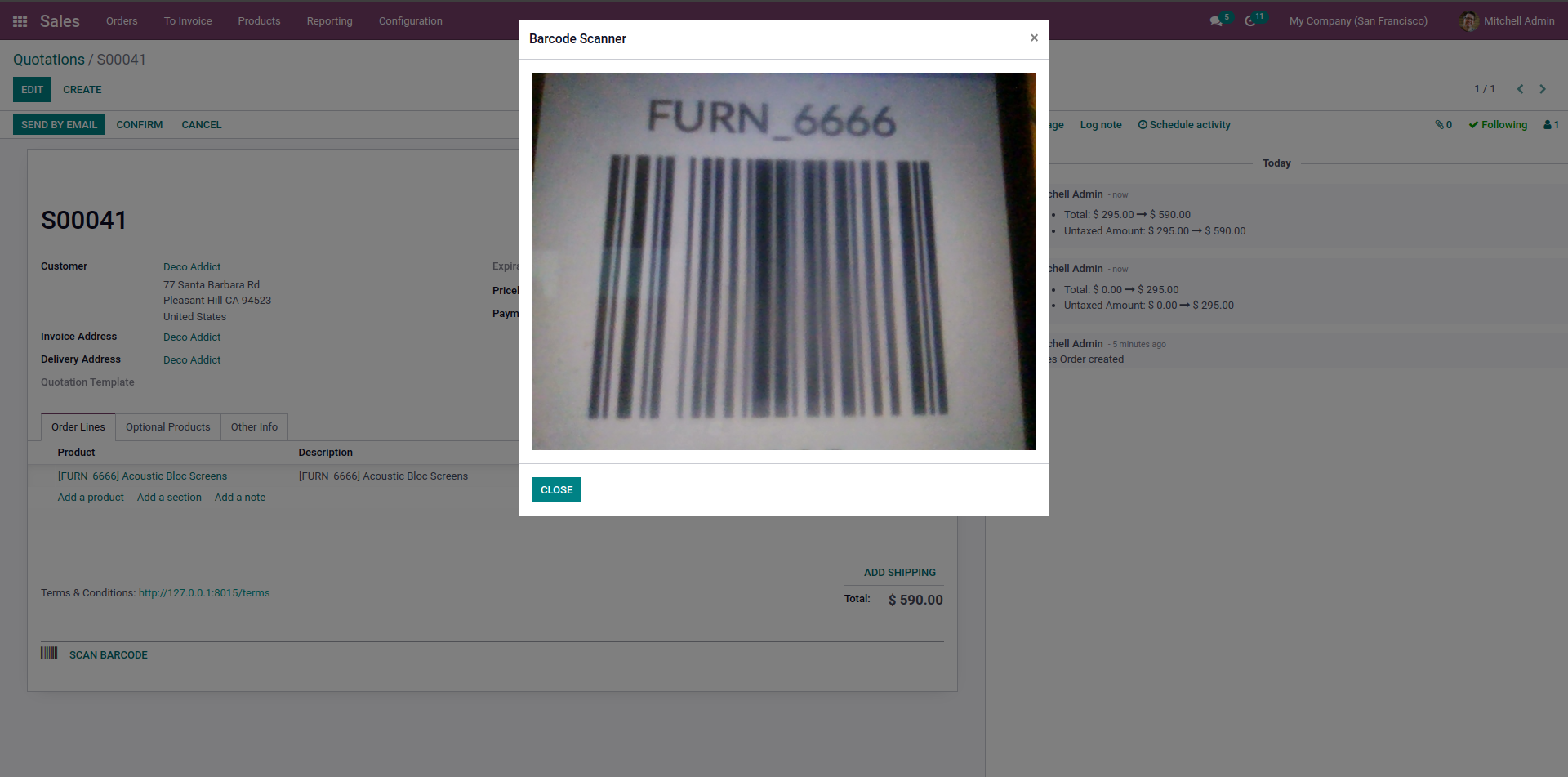Open product [FURN_6666] Acoustic Bloc Screens
Viewport: 1568px width, 777px height.
coord(142,476)
